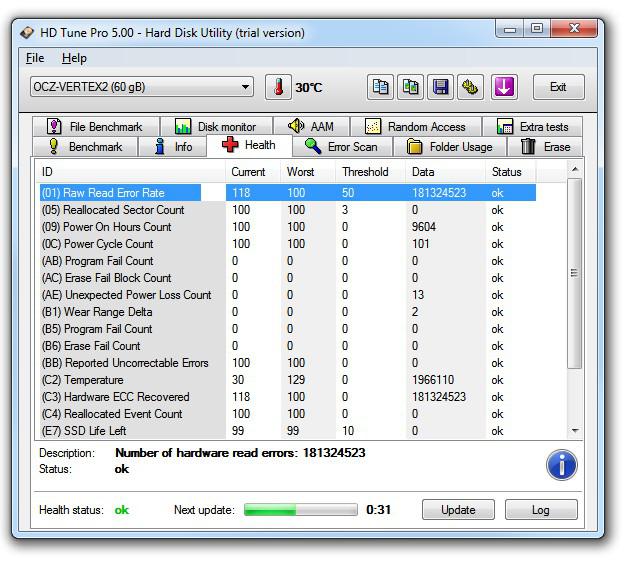627x564 pixels.
Task: Switch to the Random Access tab
Action: pos(416,127)
